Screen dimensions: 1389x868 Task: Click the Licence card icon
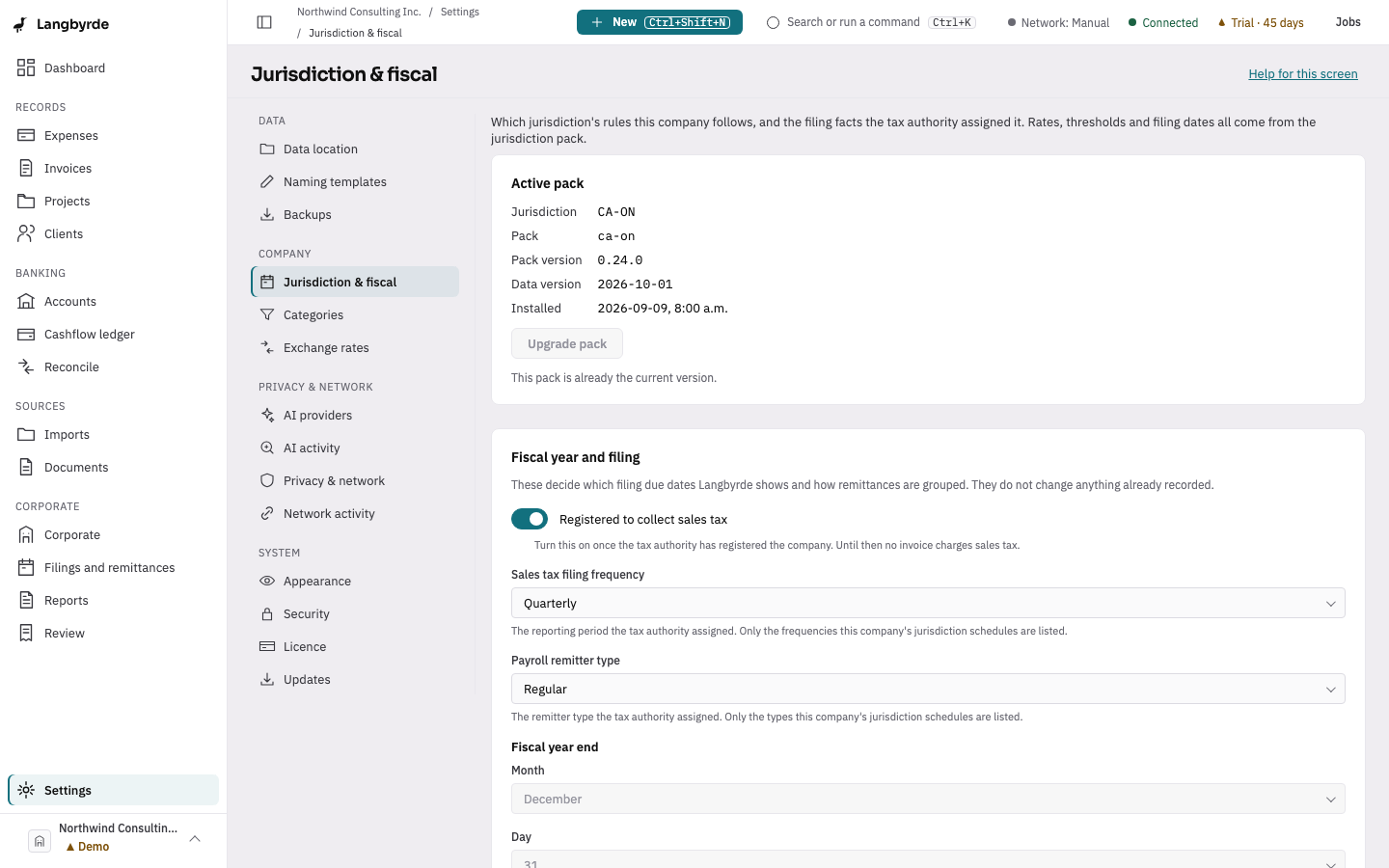click(267, 646)
